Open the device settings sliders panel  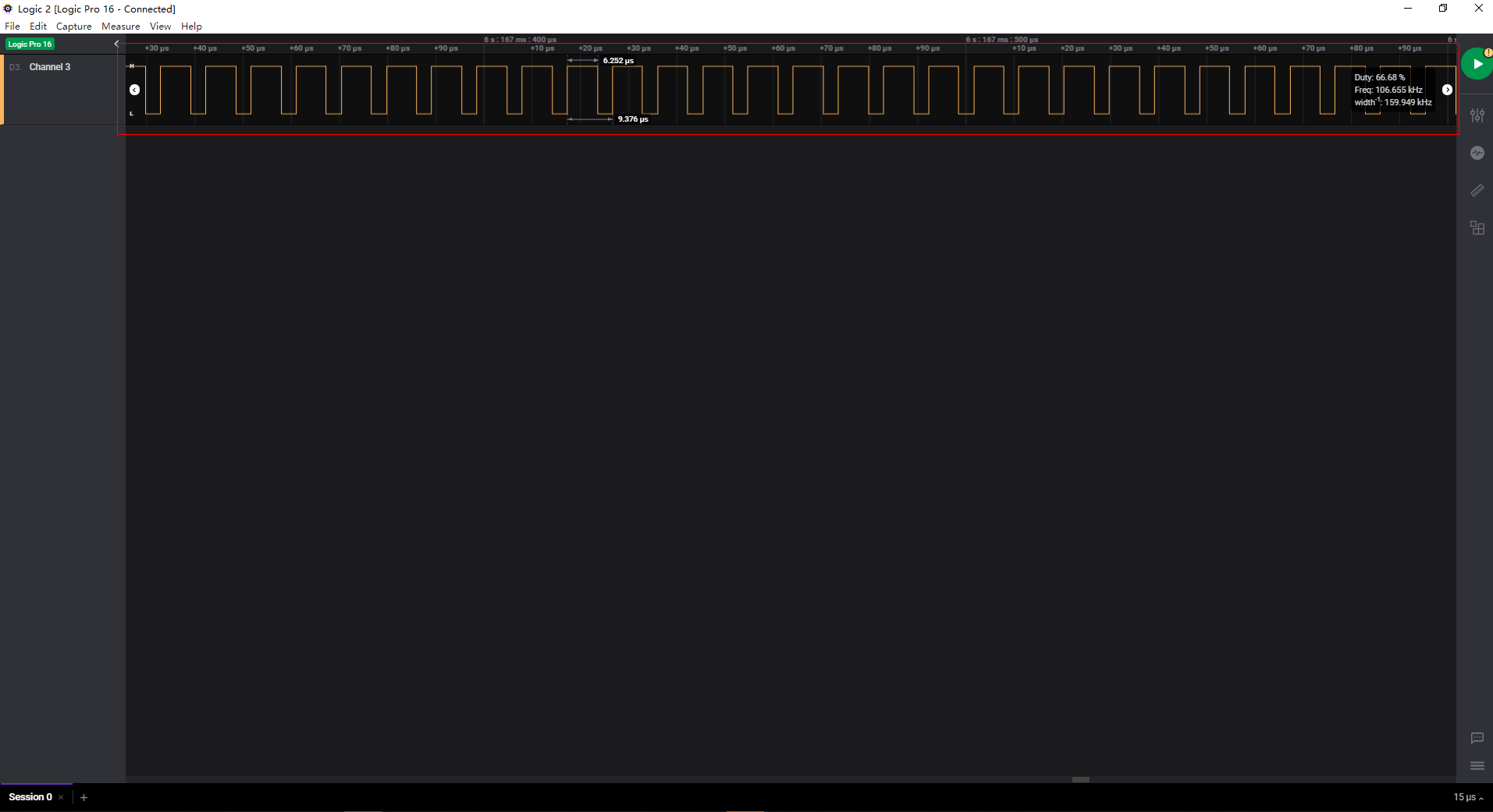(1477, 115)
